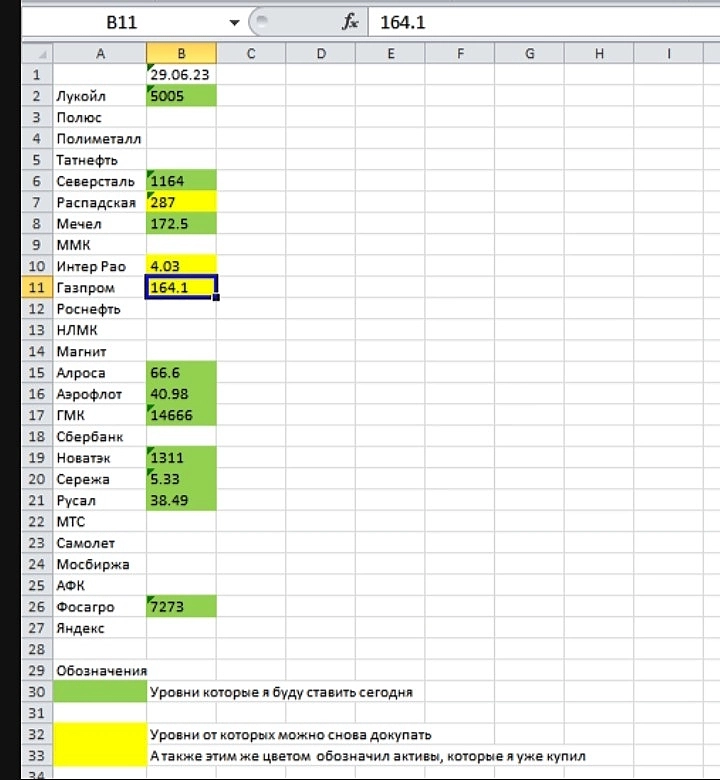Click the cell Распадская

[x=100, y=202]
